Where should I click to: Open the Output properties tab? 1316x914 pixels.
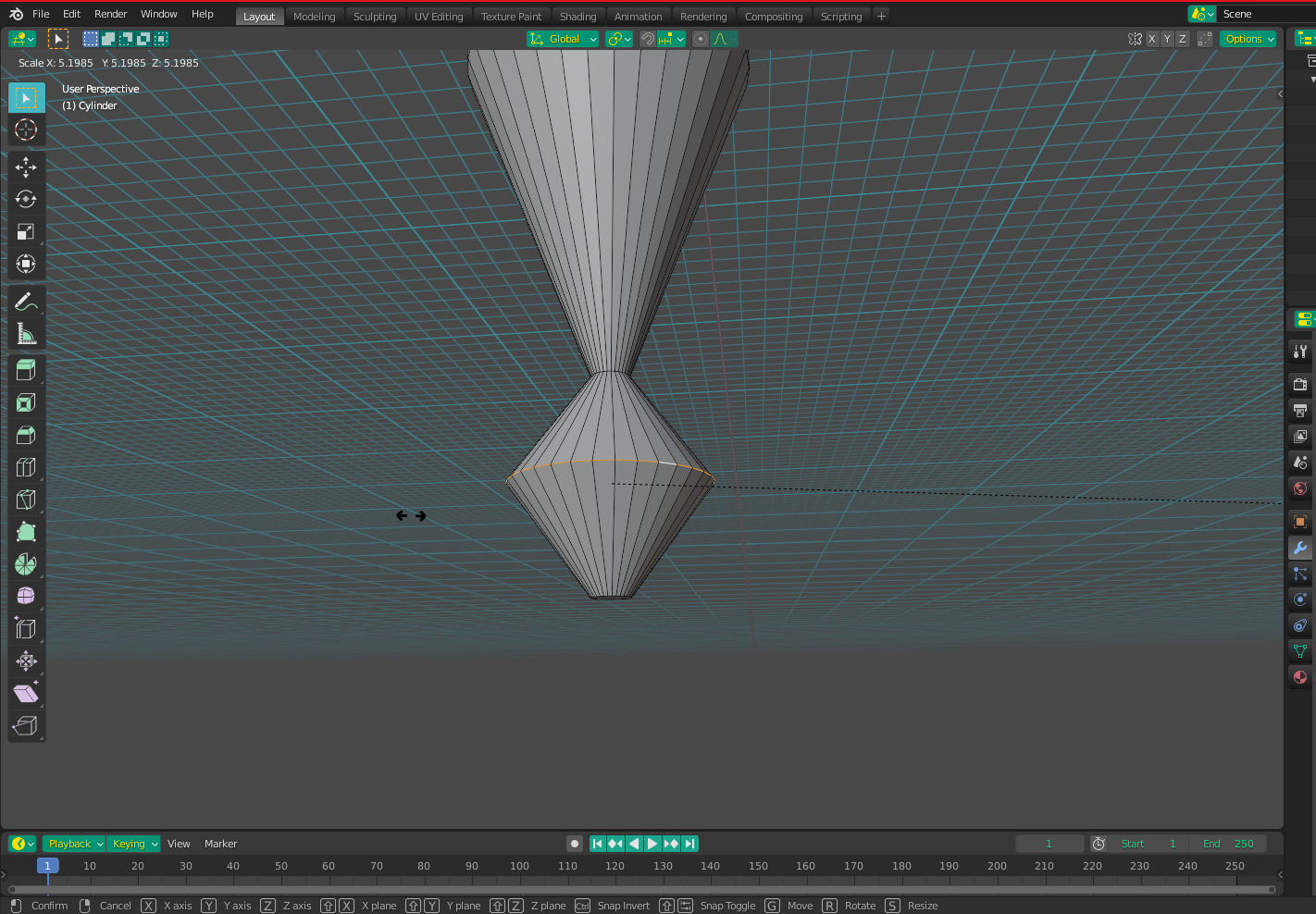[x=1300, y=410]
